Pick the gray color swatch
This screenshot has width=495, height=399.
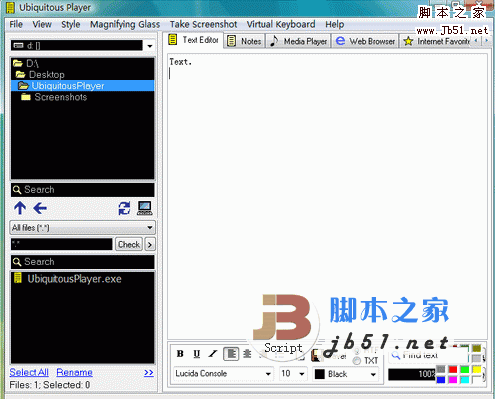441,369
